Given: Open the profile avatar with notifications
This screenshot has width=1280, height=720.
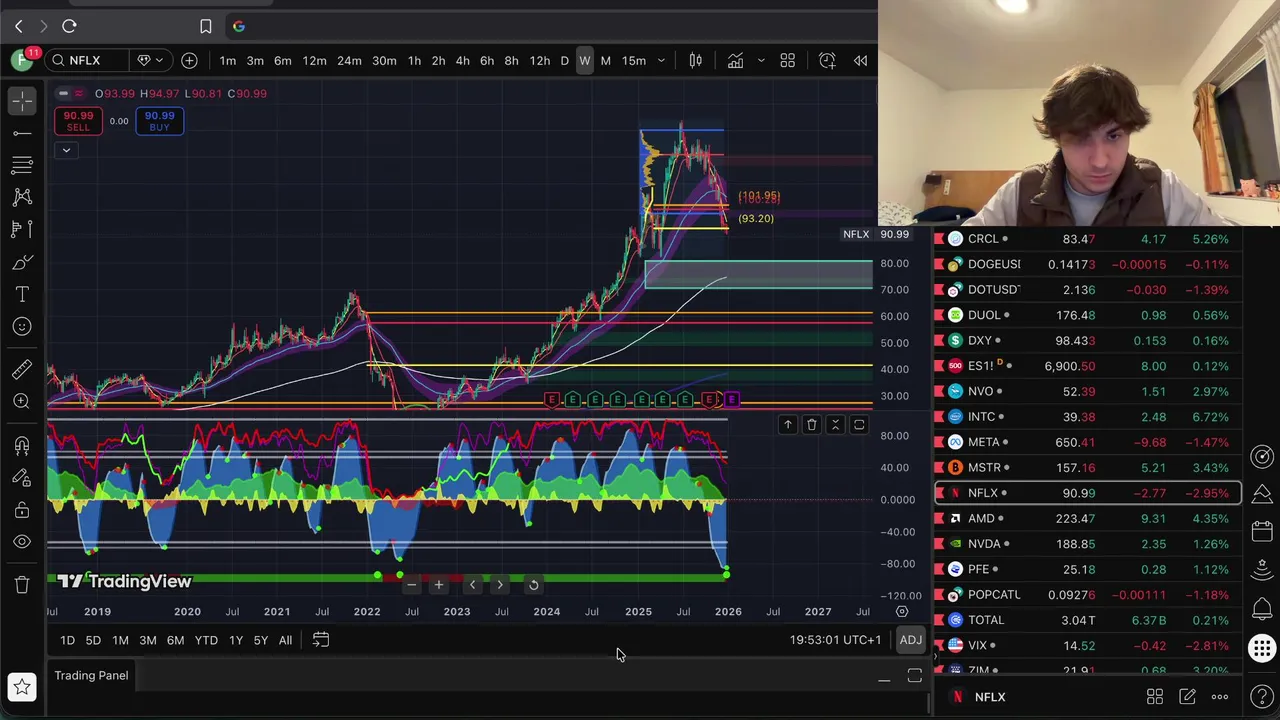Looking at the screenshot, I should pos(22,60).
